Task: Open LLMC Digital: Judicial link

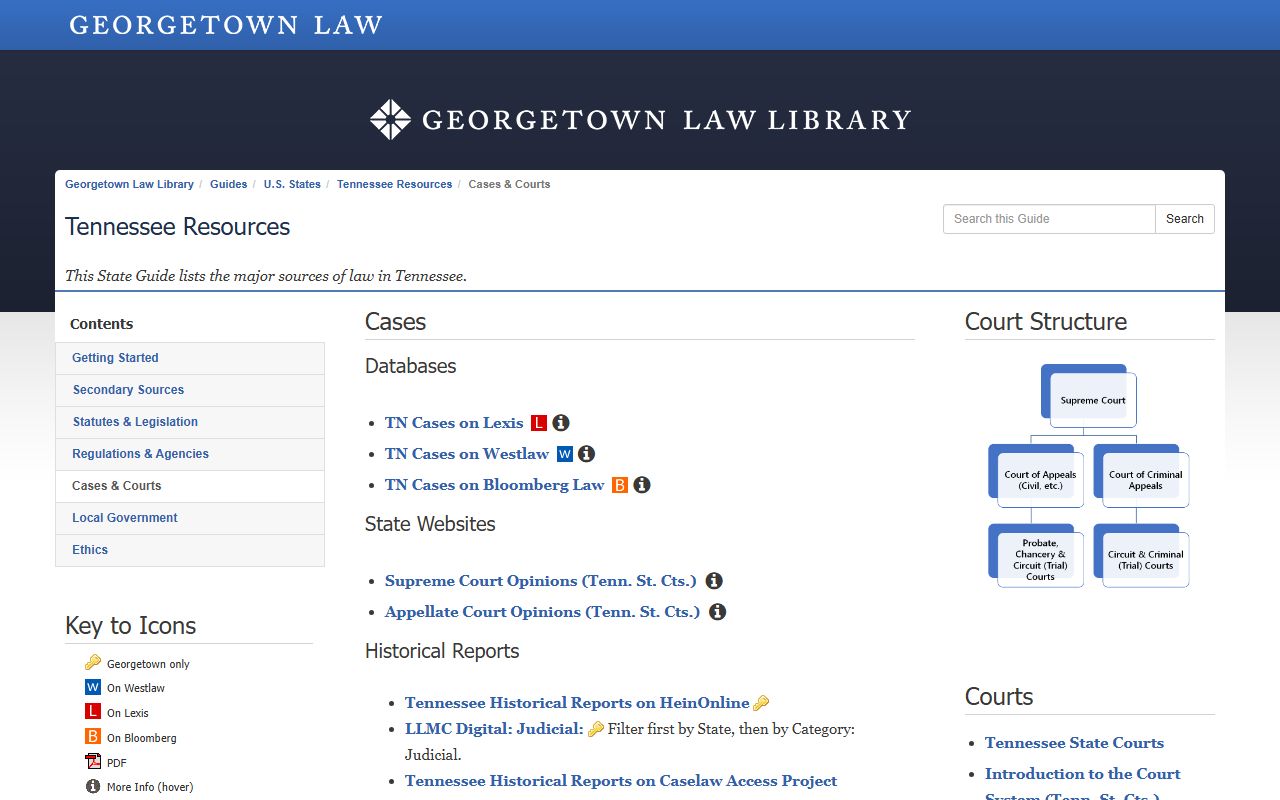Action: pos(494,729)
